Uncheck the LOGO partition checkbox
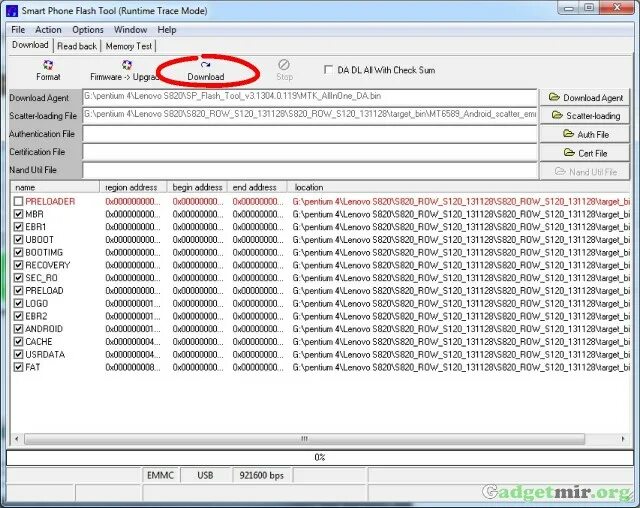This screenshot has width=640, height=508. click(x=18, y=303)
